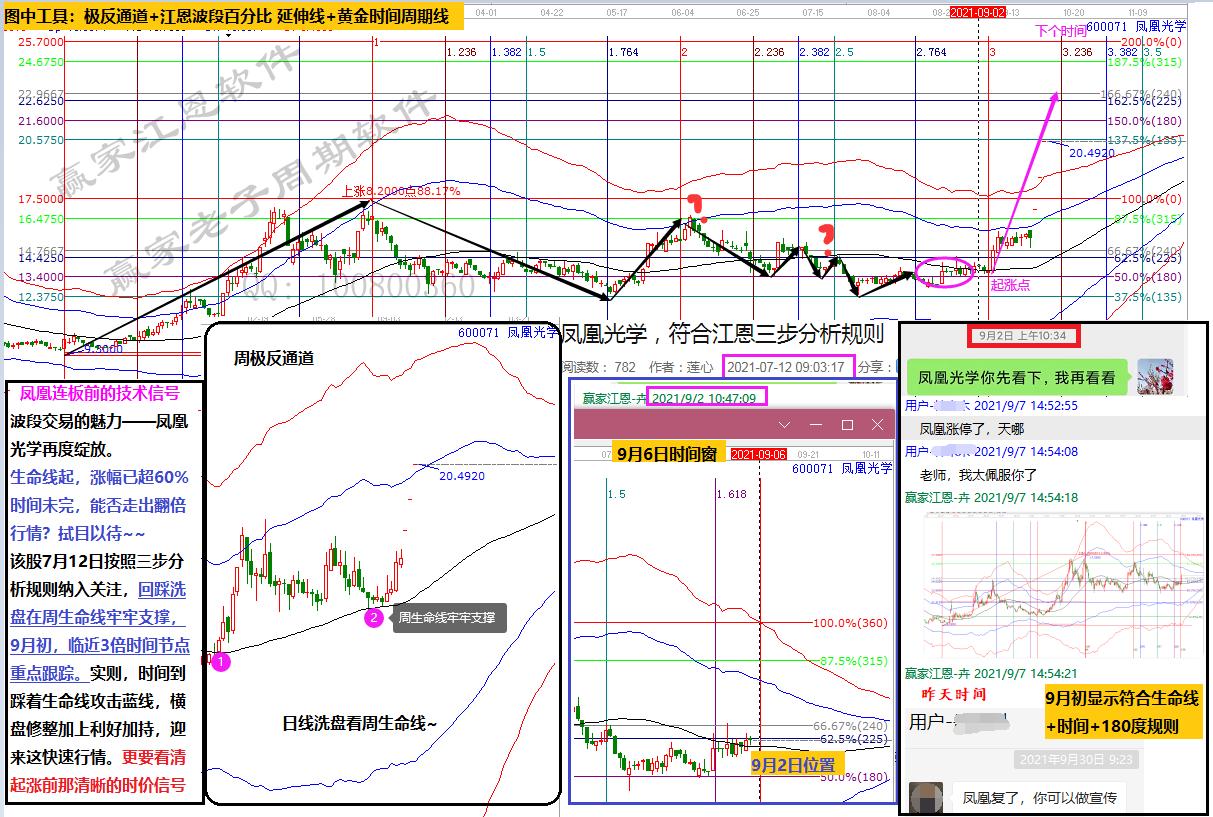The image size is (1213, 817).
Task: Close the inset chart window
Action: pos(877,425)
